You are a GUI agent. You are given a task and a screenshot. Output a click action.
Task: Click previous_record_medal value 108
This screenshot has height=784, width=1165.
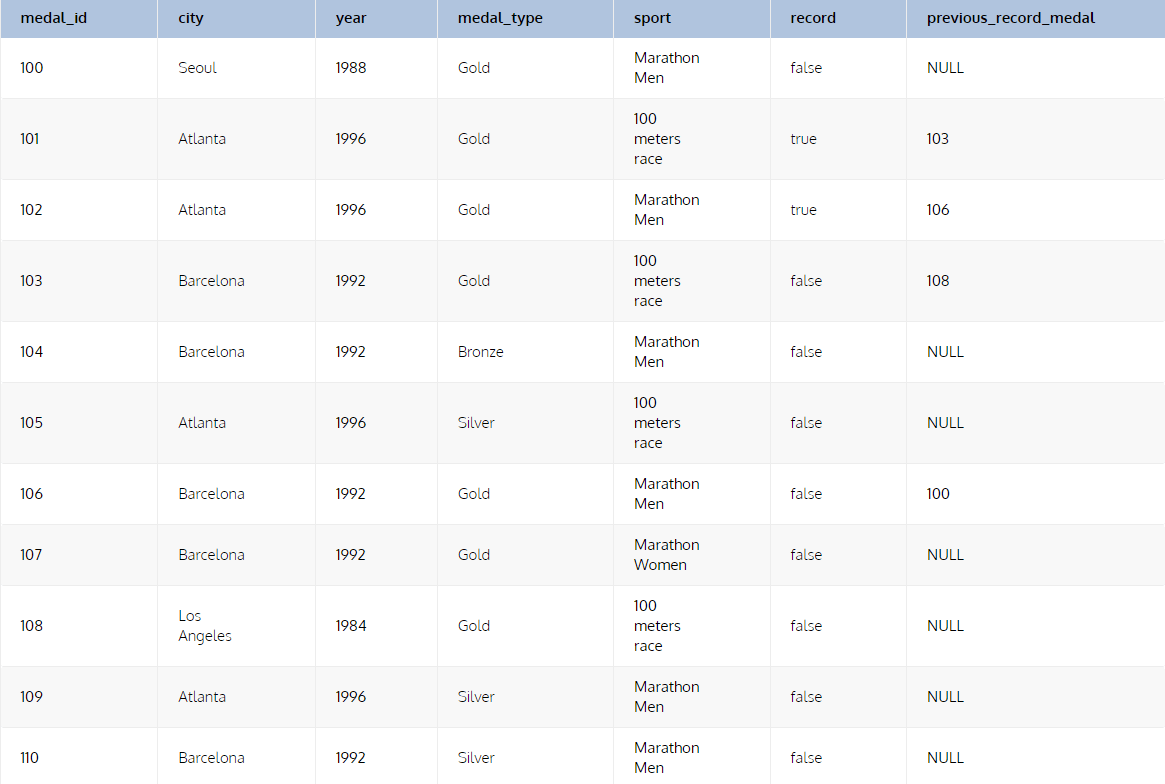938,281
